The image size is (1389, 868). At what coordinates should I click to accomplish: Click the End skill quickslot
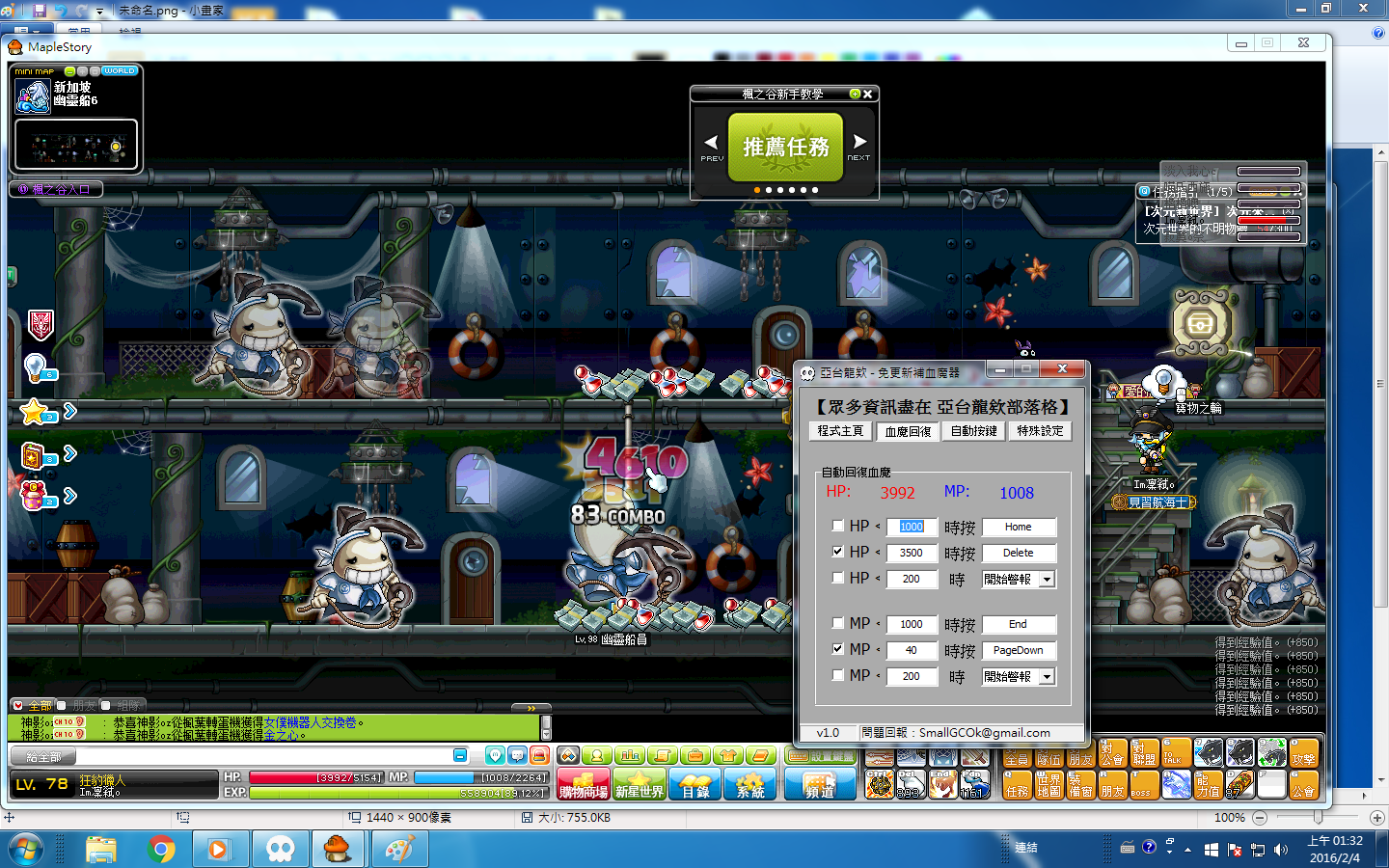(942, 784)
